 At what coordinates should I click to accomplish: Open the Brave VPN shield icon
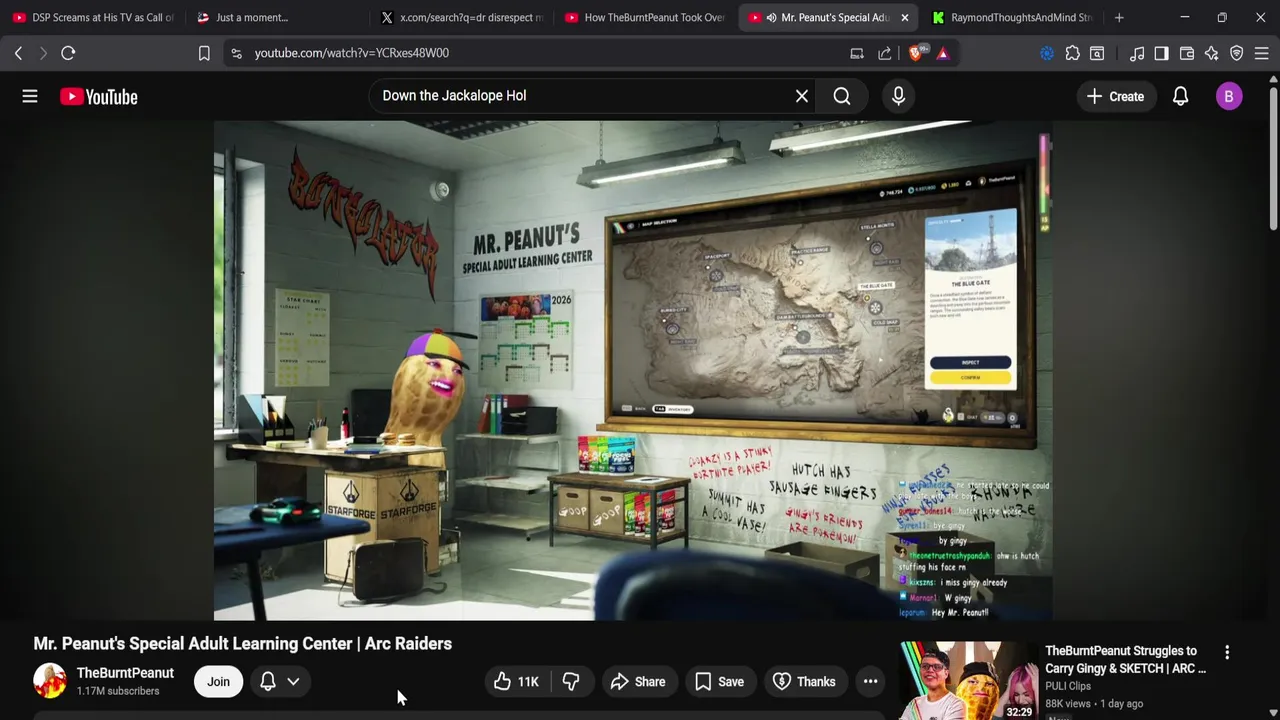coord(1237,53)
